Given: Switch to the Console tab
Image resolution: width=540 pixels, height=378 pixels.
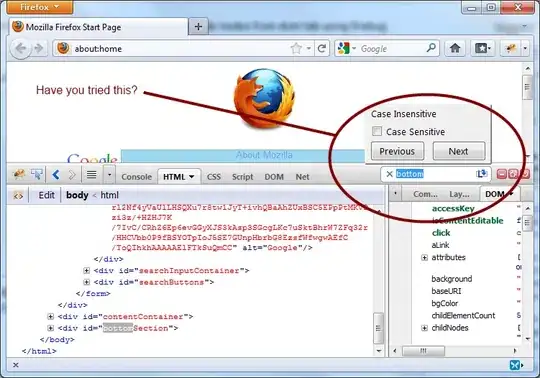Looking at the screenshot, I should click(x=136, y=177).
